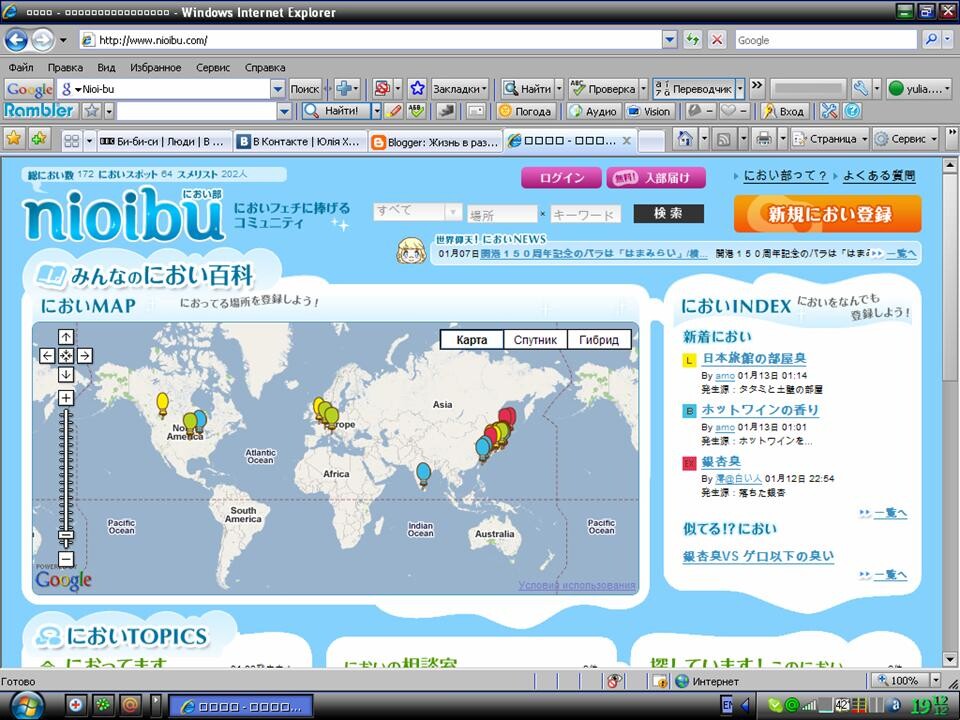Click the Add to Favorites star-plus icon
This screenshot has width=960, height=720.
pos(39,139)
